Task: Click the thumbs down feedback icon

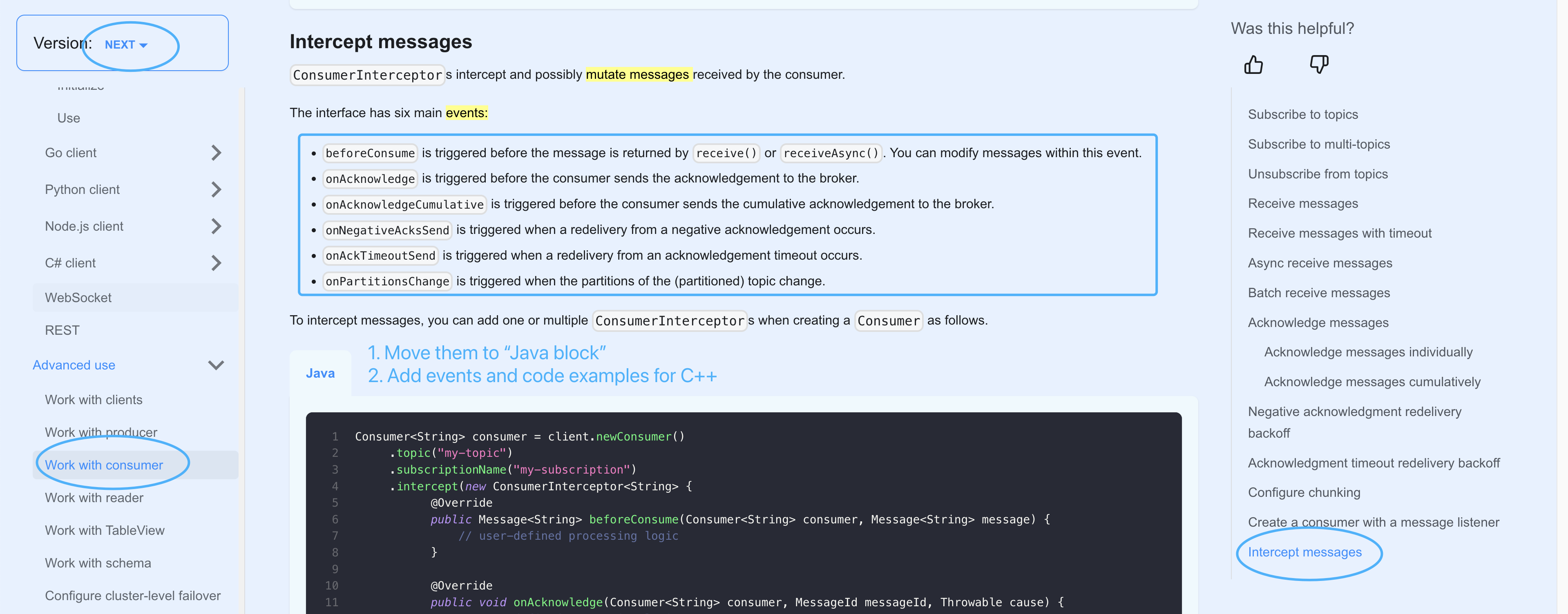Action: [1318, 65]
